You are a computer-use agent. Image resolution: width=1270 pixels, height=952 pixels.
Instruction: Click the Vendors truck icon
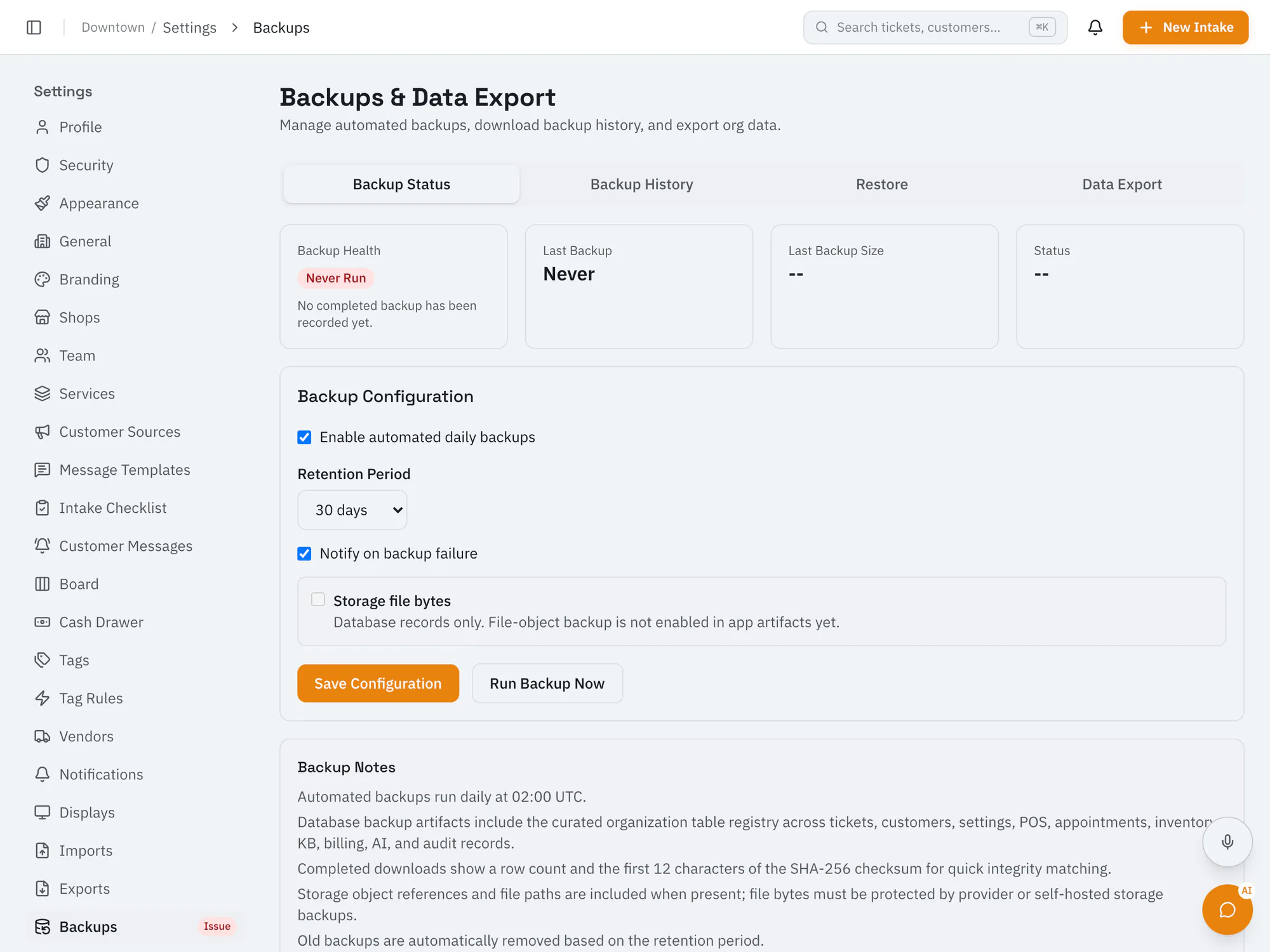coord(43,736)
